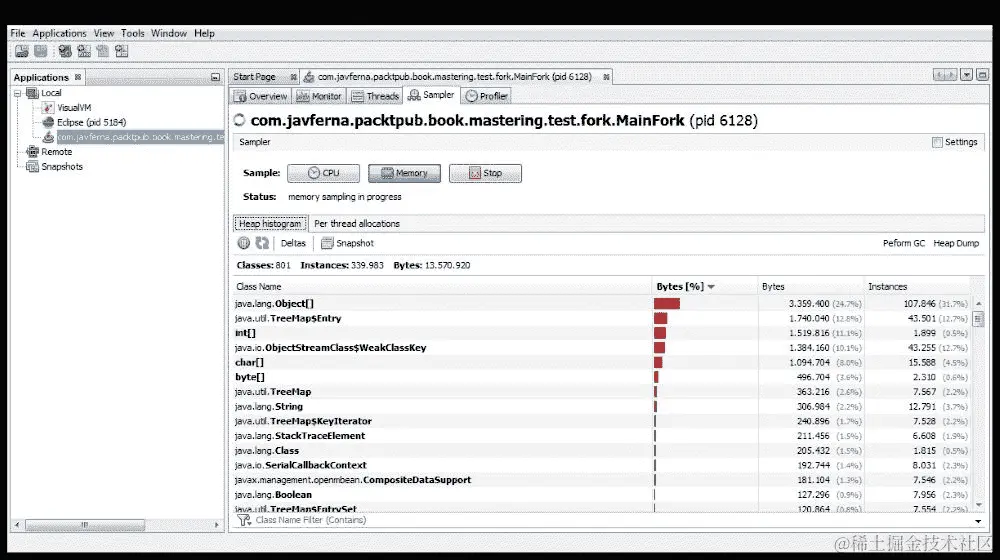
Task: Select the Heap histogram sub-tab
Action: coord(270,224)
